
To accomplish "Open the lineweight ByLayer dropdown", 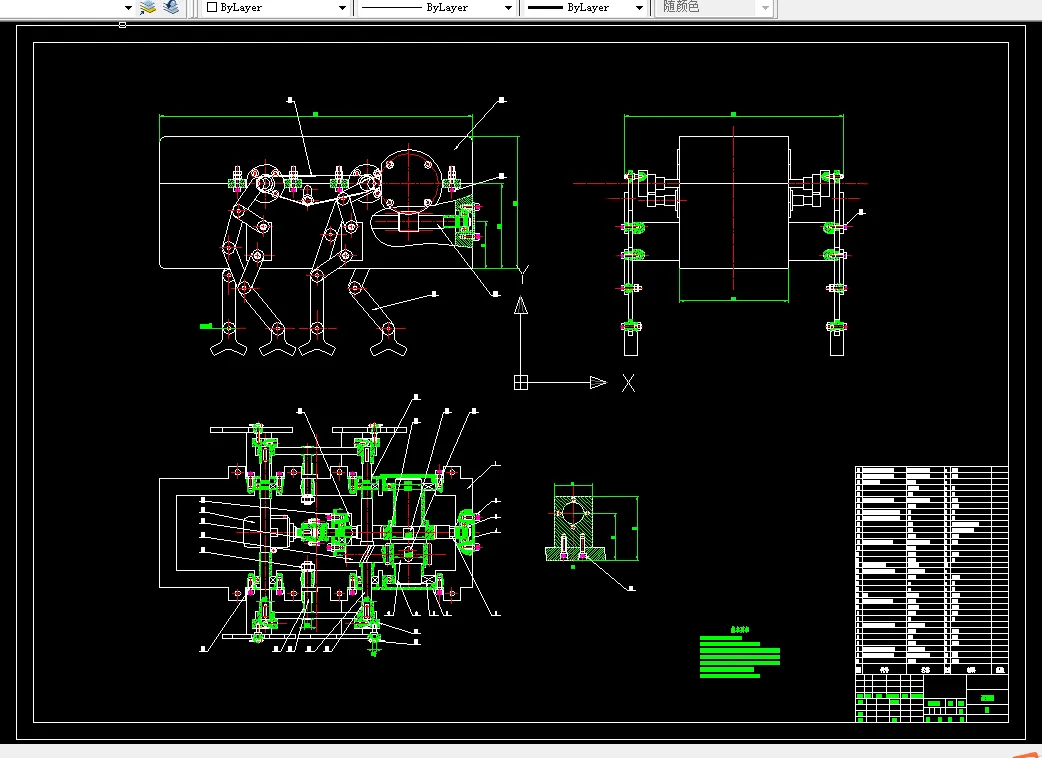I will pyautogui.click(x=585, y=7).
